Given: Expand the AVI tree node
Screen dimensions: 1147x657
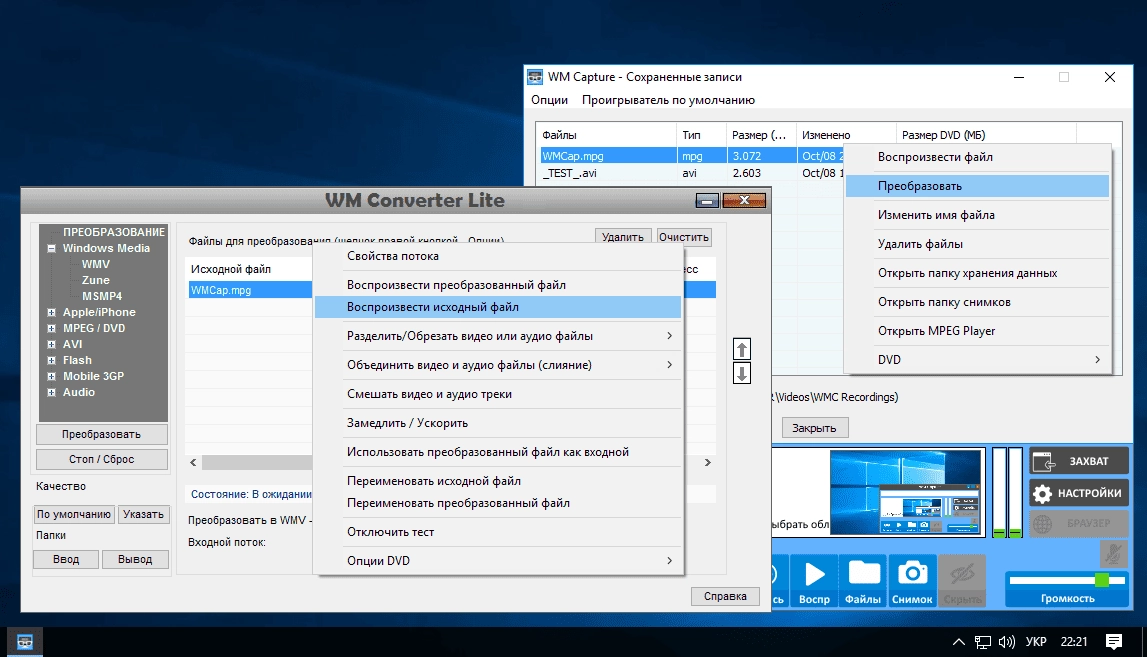Looking at the screenshot, I should point(51,345).
